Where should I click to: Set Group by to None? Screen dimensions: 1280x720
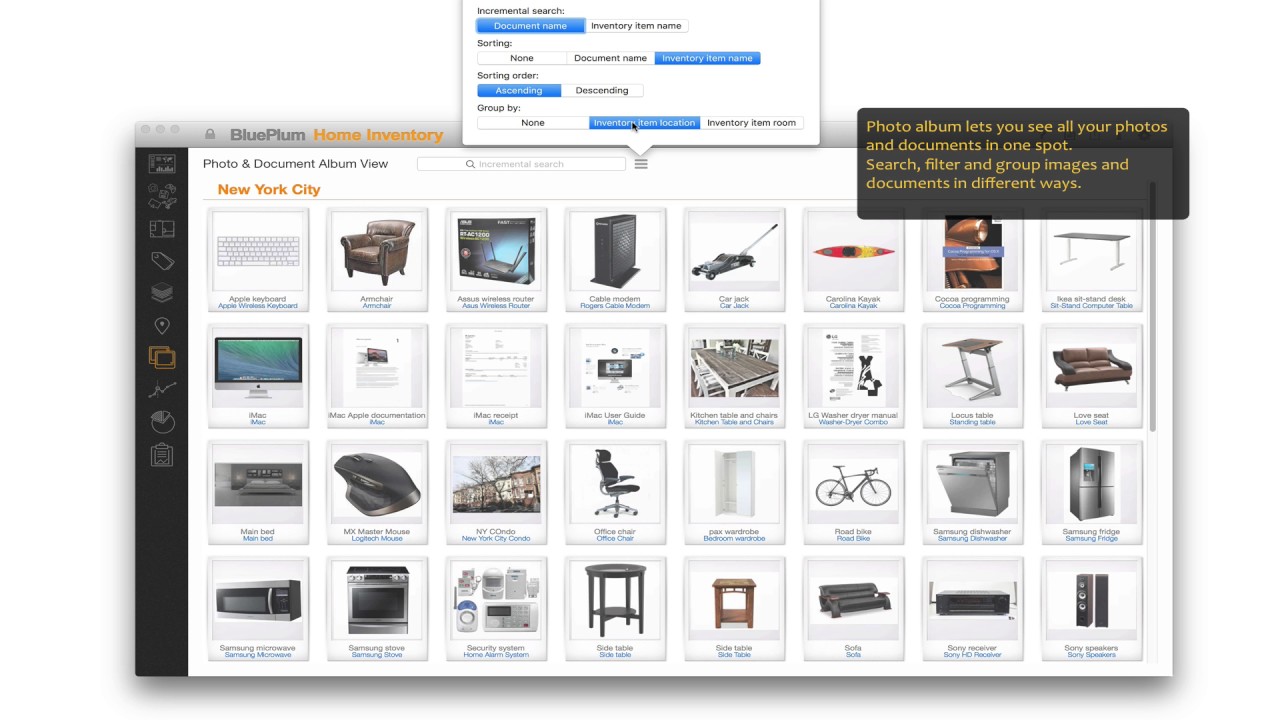(x=533, y=123)
